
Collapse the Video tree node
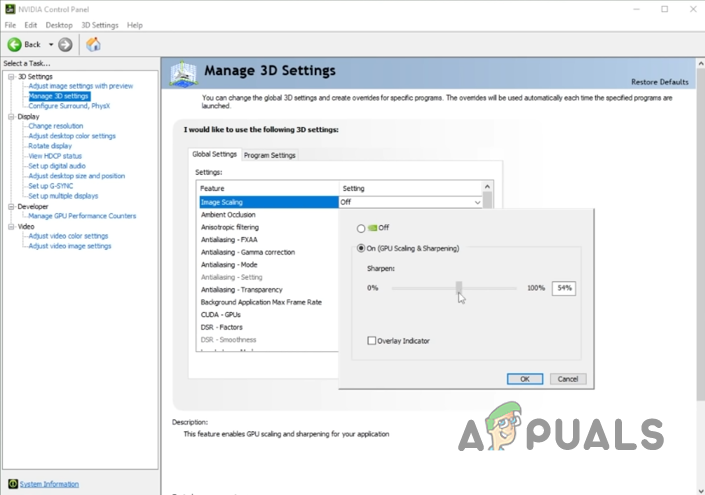coord(11,227)
